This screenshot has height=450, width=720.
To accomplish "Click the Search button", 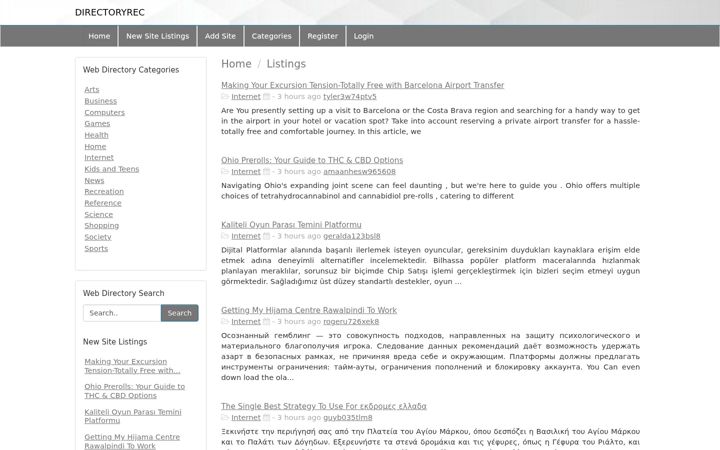I will pos(180,313).
